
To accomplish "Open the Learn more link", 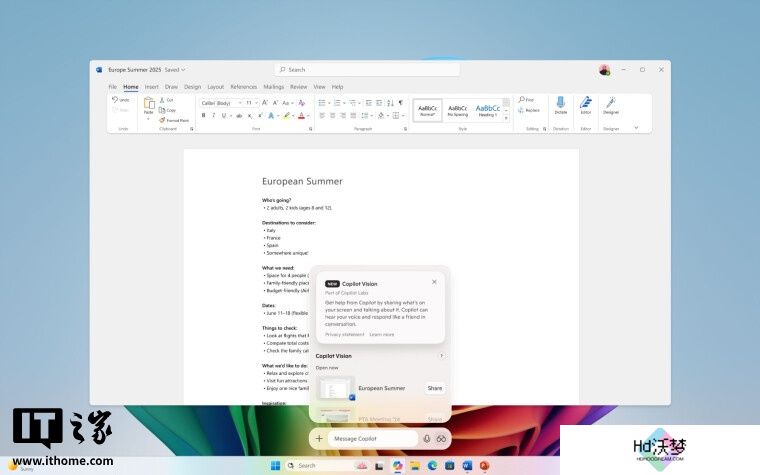I will pyautogui.click(x=381, y=334).
